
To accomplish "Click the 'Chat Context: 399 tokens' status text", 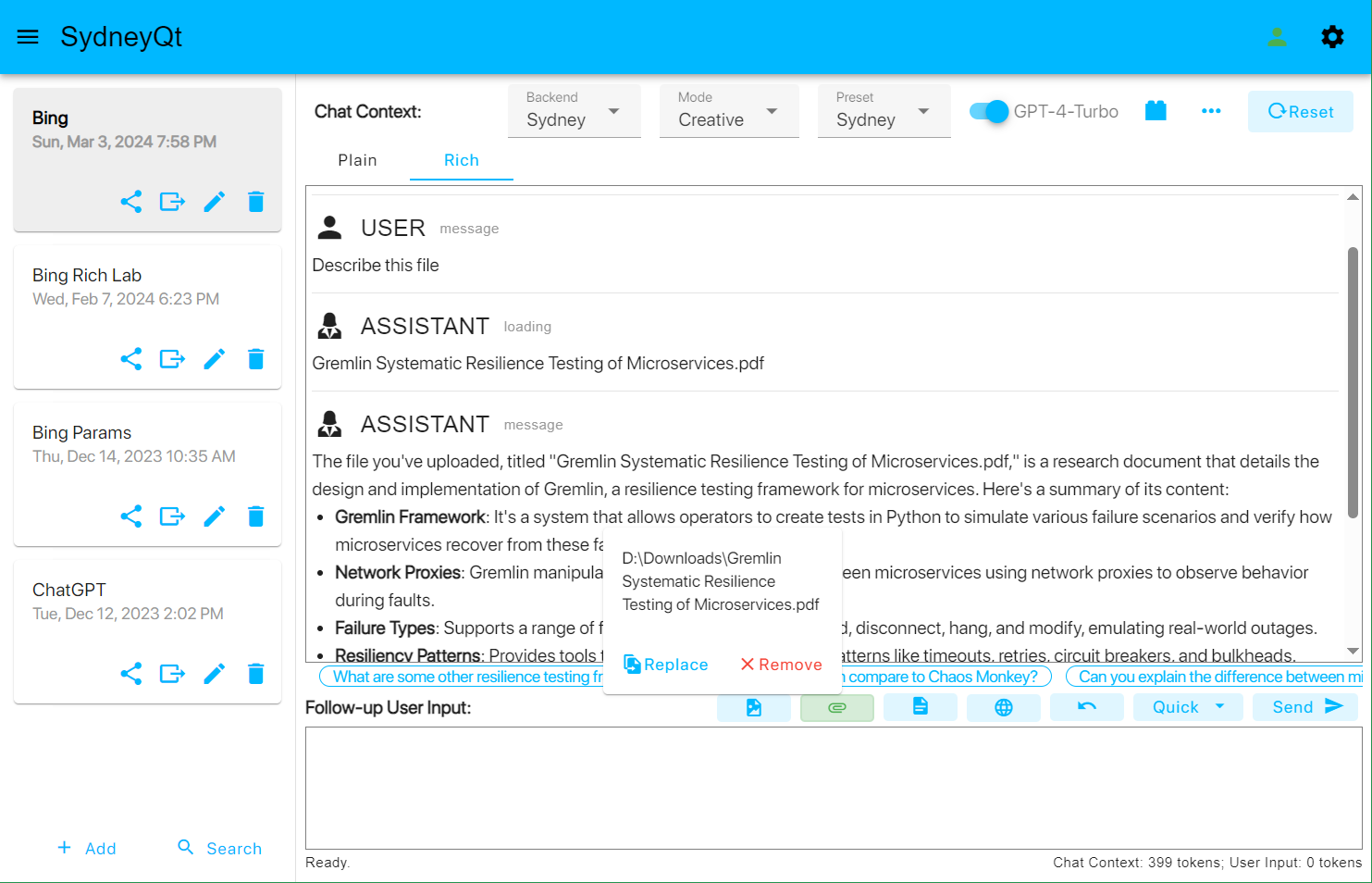I will (x=1137, y=863).
